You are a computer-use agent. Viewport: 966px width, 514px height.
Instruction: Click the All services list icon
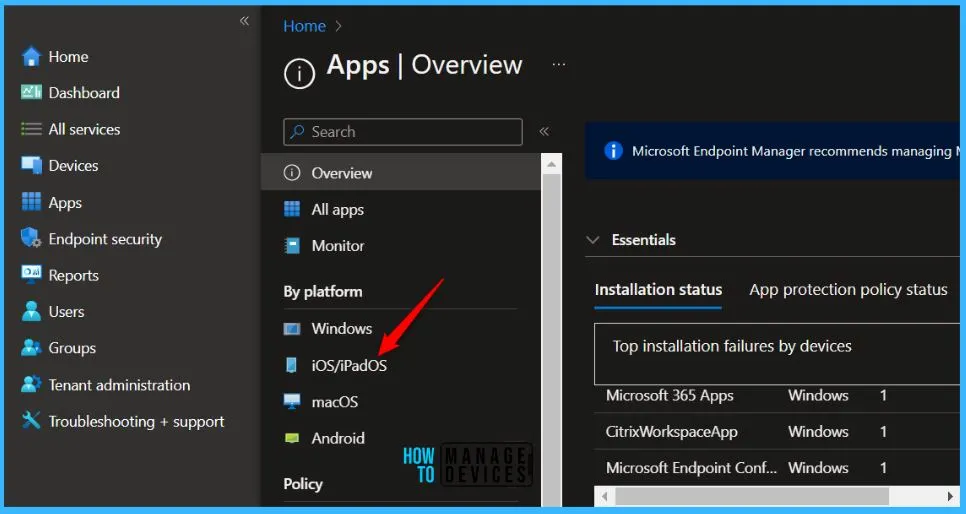31,129
